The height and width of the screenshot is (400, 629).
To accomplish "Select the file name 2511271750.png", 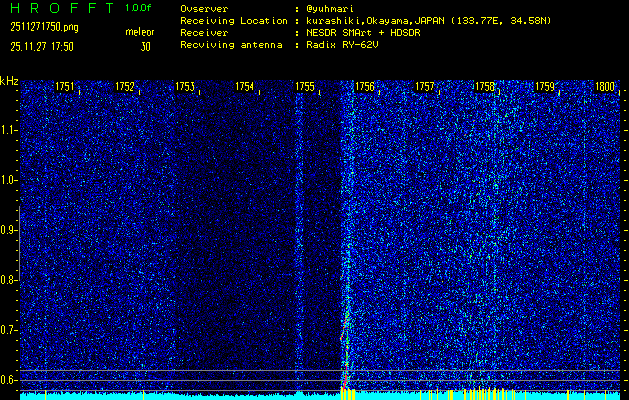I will (x=44, y=28).
